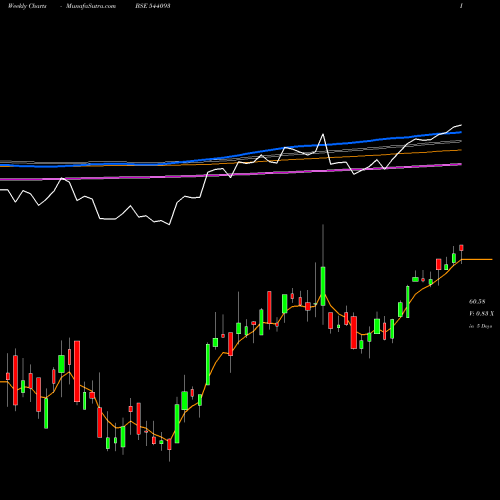Click the volume label starting with 'V:'
The width and height of the screenshot is (500, 500).
[481, 314]
